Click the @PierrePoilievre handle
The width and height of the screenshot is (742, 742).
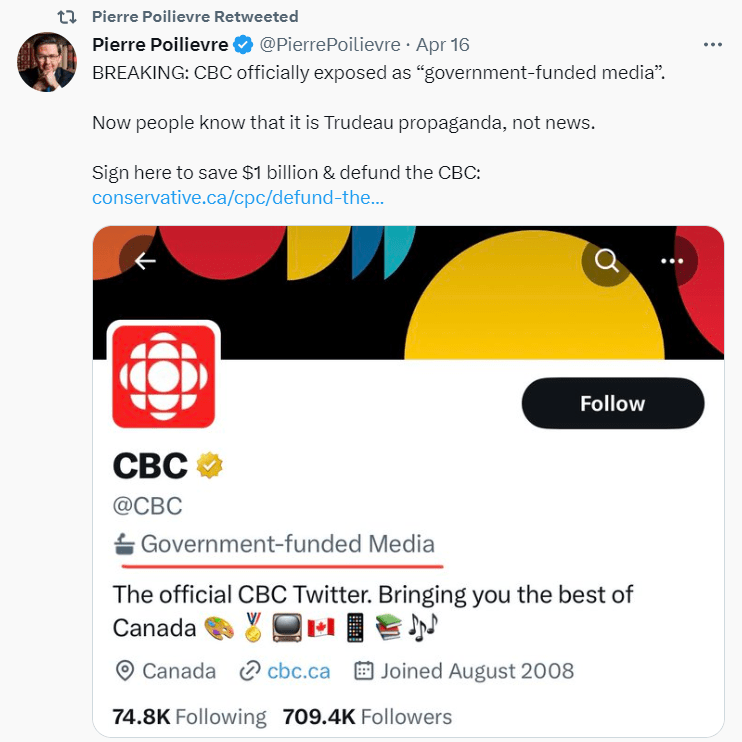(330, 45)
